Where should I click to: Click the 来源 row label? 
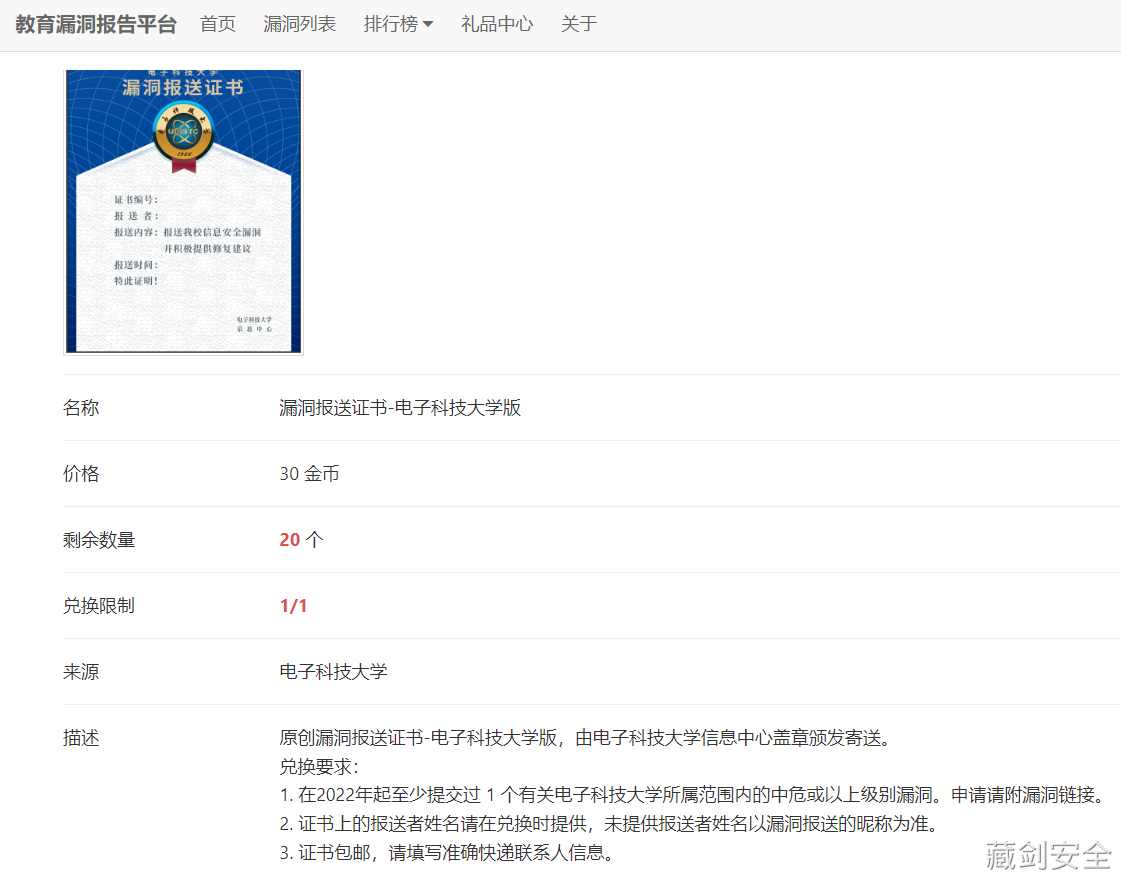click(81, 671)
